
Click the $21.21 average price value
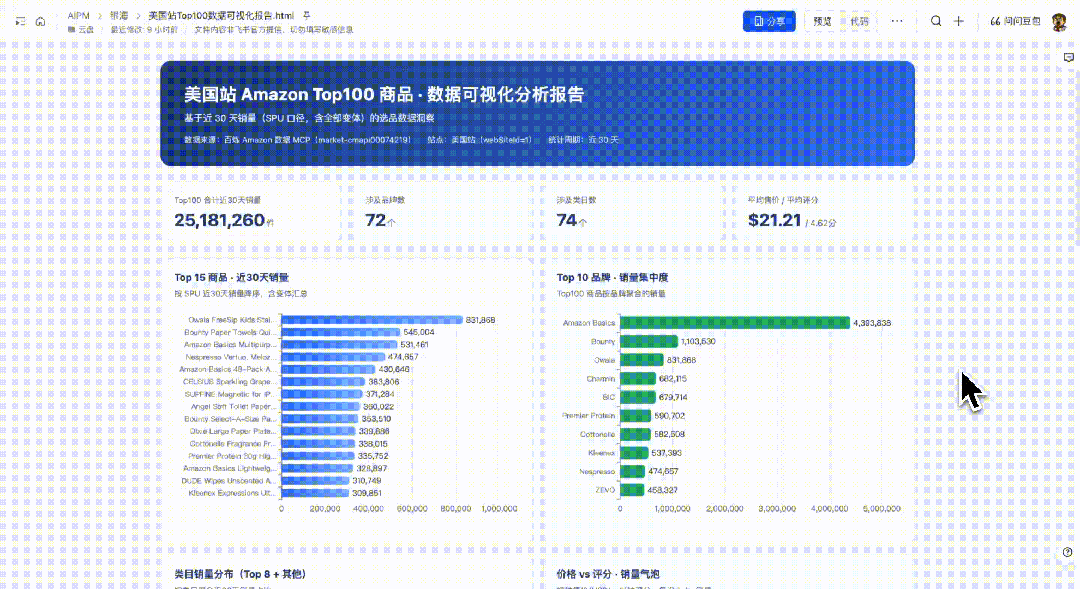775,220
